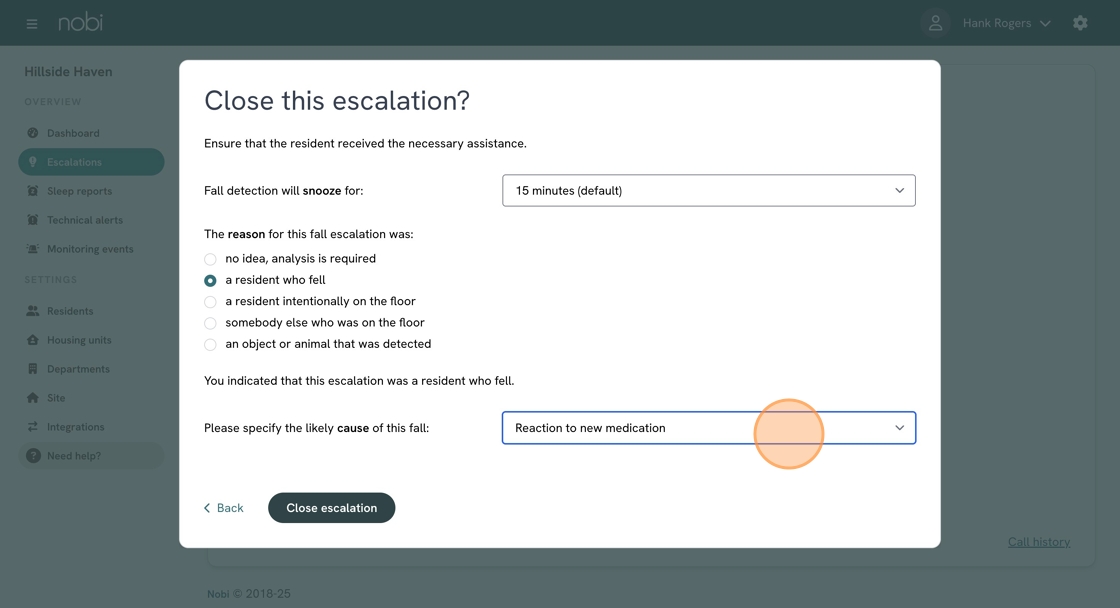This screenshot has width=1120, height=608.
Task: Open the hamburger menu icon
Action: [x=31, y=24]
